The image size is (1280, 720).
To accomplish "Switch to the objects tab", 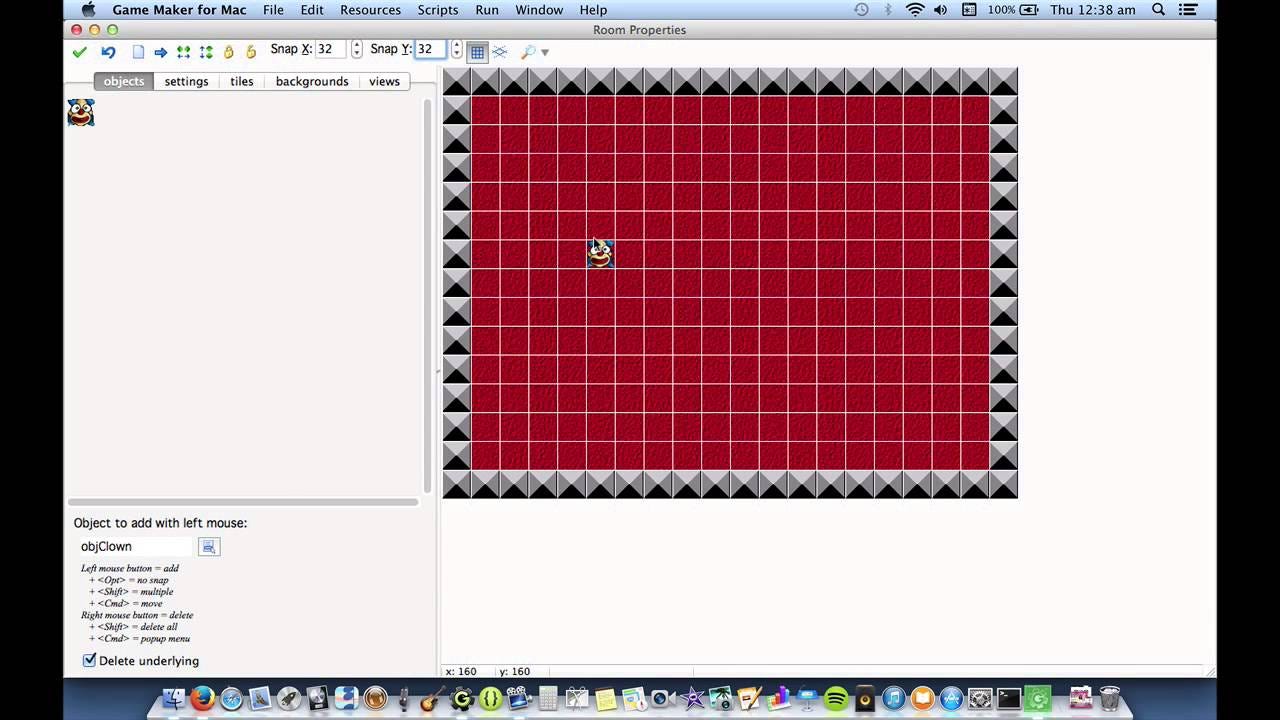I will click(x=124, y=81).
